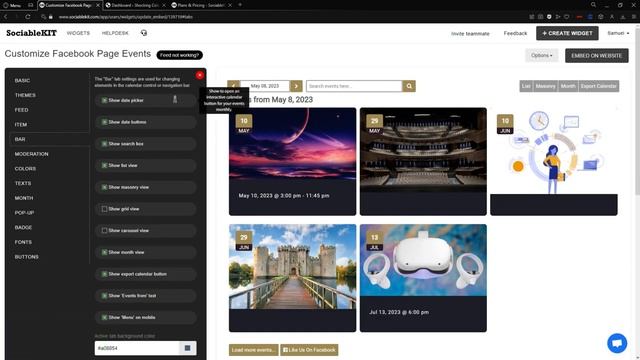This screenshot has height=360, width=640.
Task: Toggle Show masonry view checkbox
Action: point(104,187)
